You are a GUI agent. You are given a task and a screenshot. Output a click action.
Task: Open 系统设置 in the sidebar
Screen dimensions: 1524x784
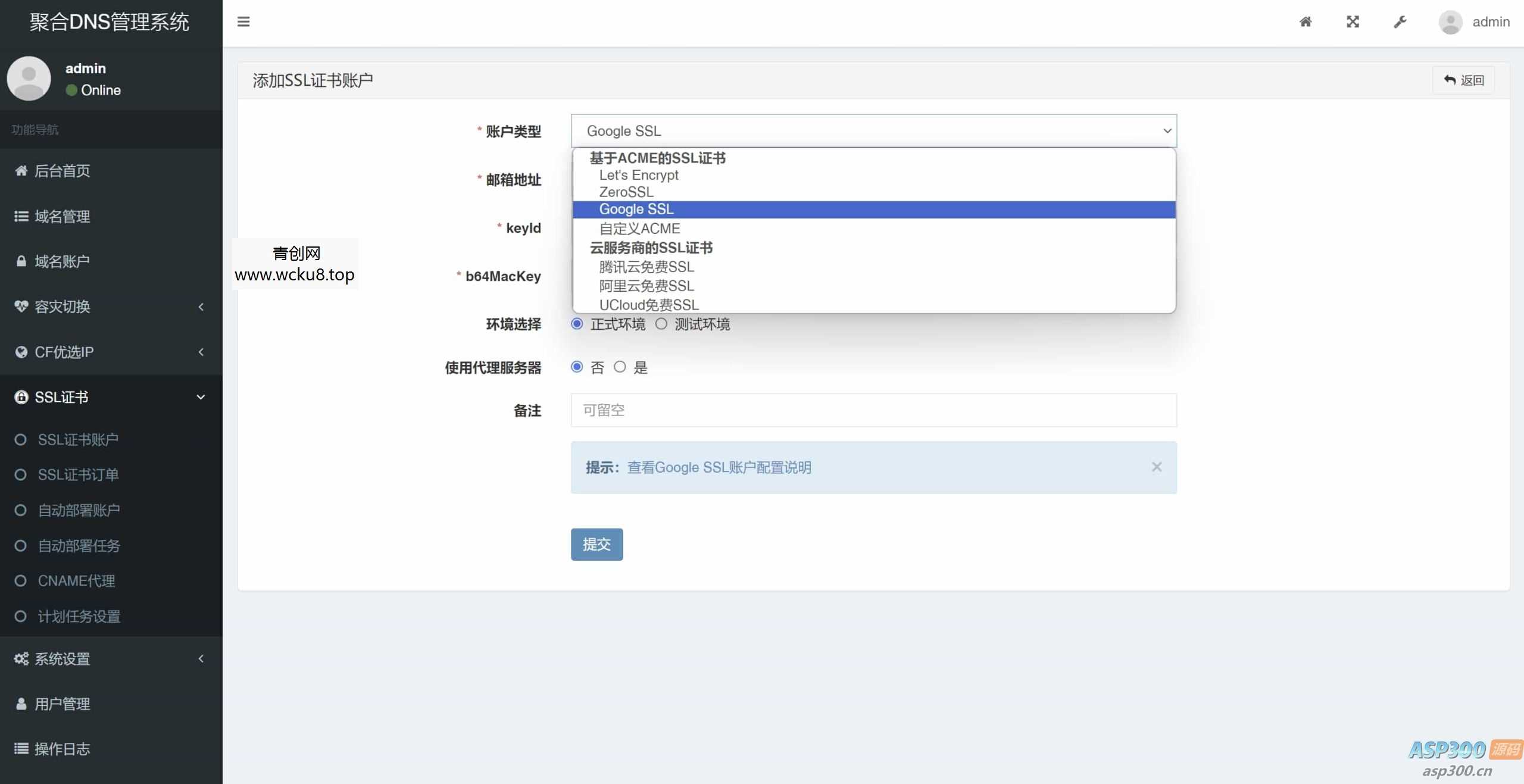61,659
